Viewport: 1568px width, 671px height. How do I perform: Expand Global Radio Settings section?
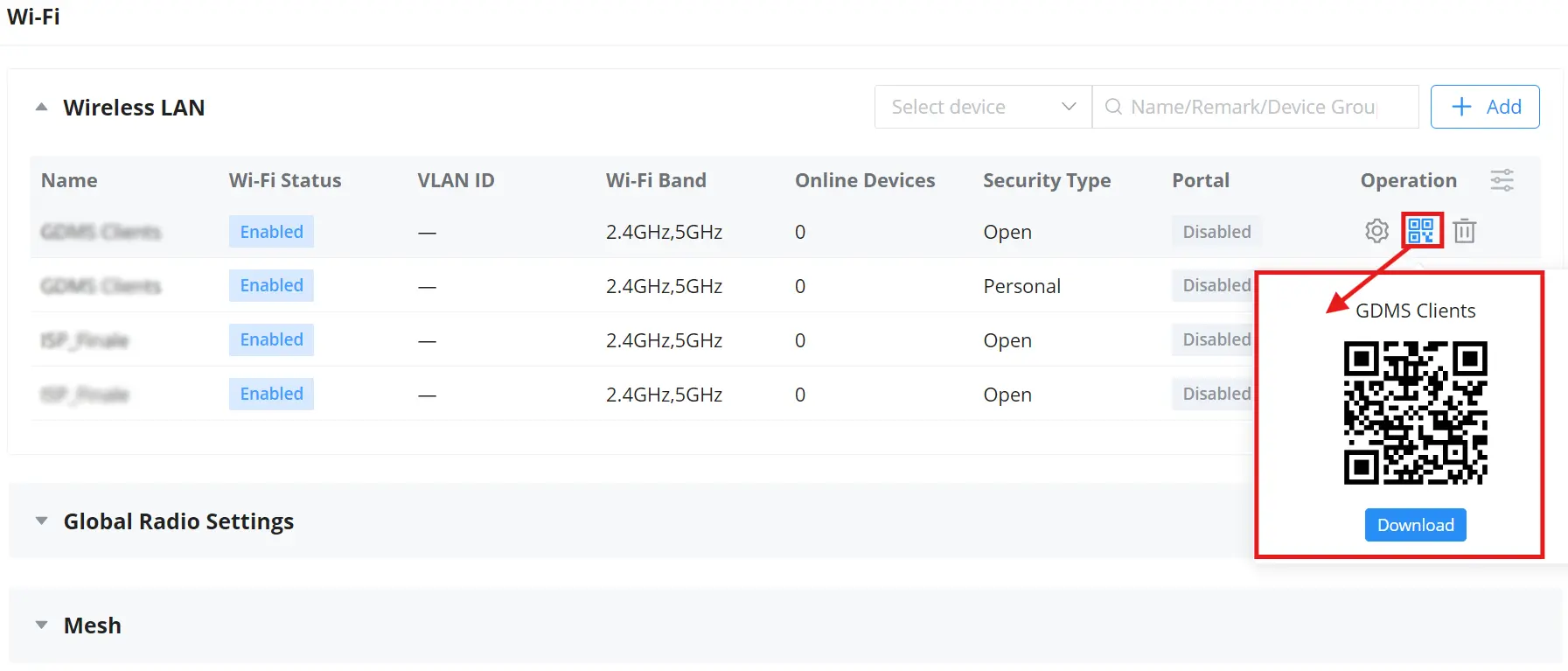(41, 521)
